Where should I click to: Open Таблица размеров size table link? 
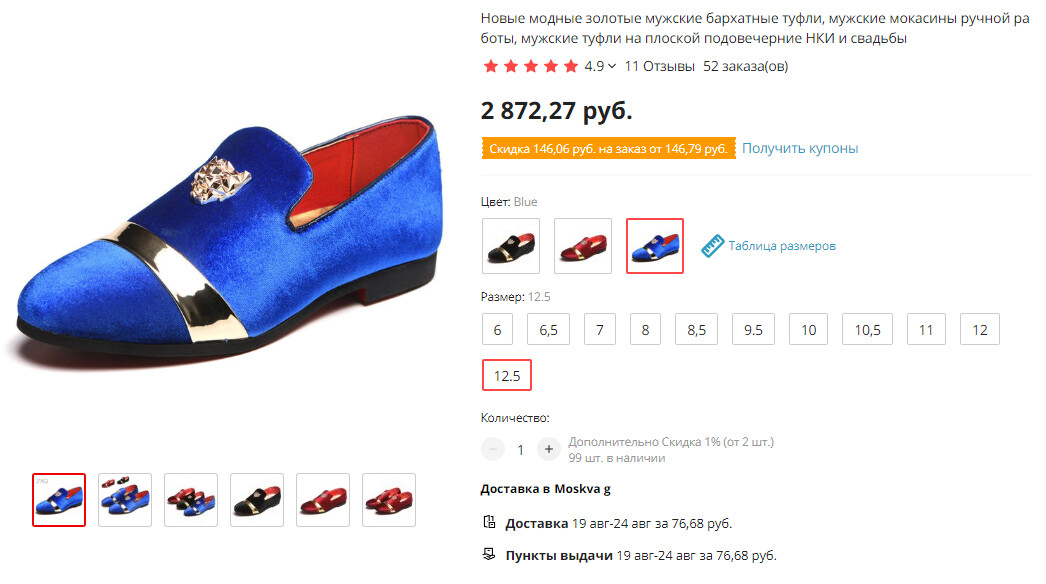pyautogui.click(x=782, y=246)
